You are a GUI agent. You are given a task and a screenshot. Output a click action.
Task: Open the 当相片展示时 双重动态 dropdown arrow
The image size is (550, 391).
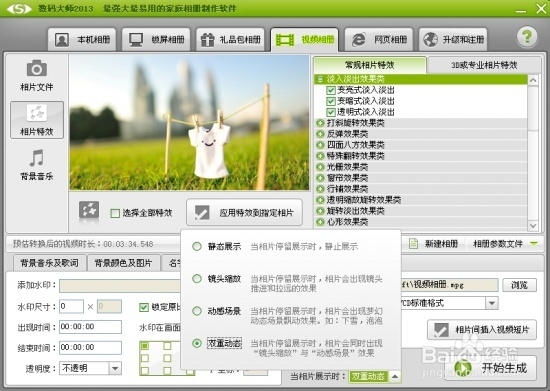[395, 377]
